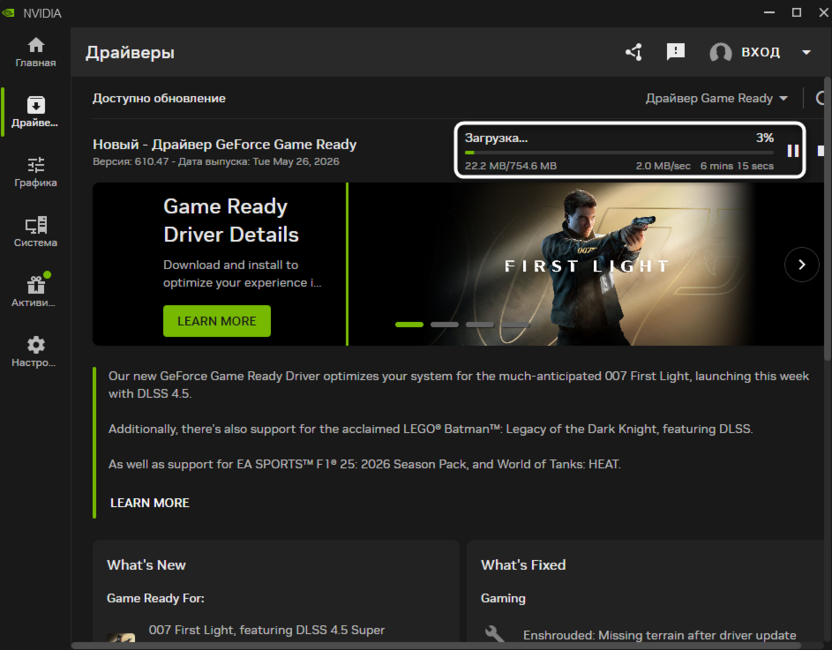Click the share icon in header
This screenshot has width=832, height=650.
634,52
